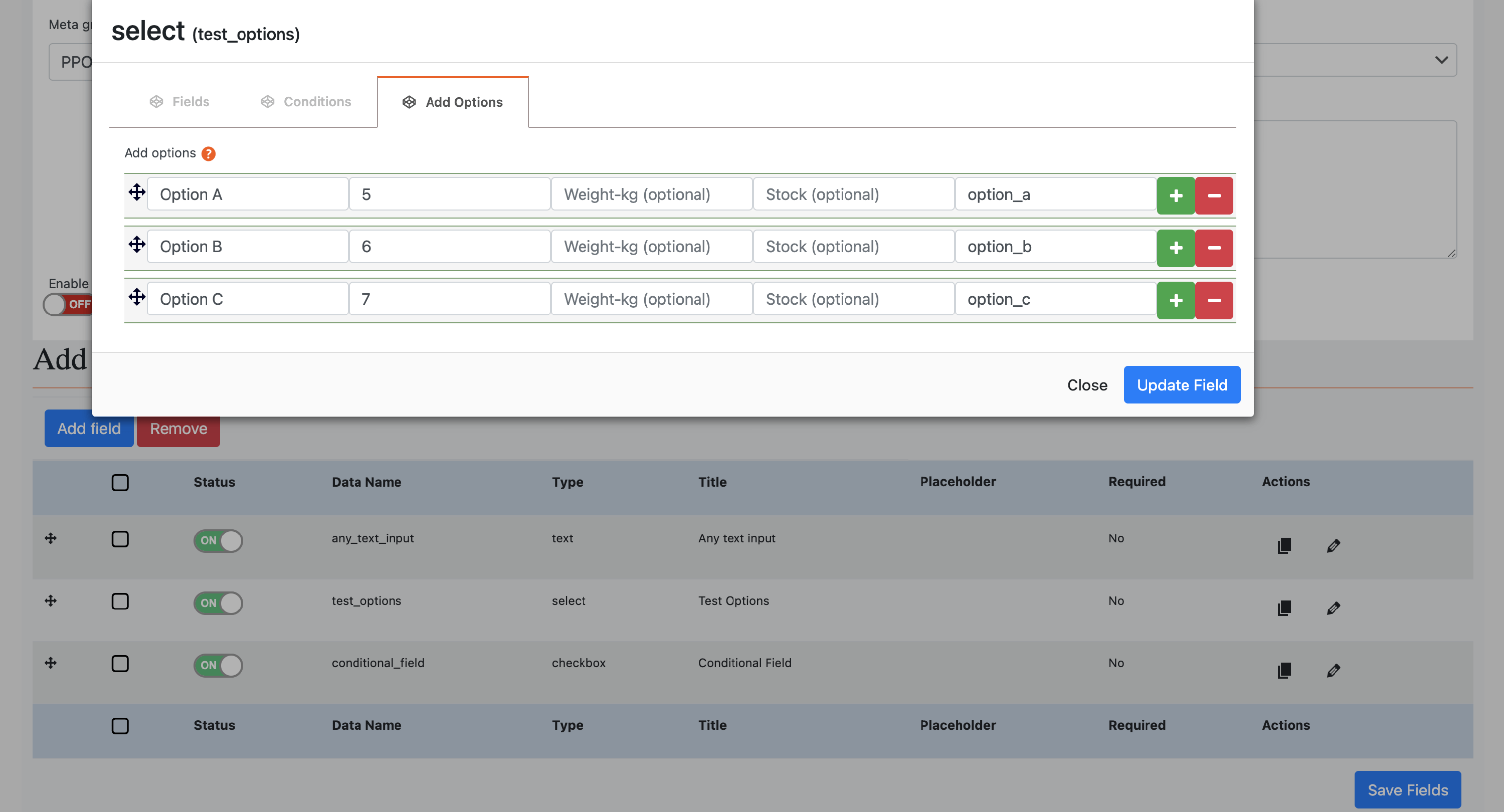Expand the meta group dropdown chevron
This screenshot has width=1504, height=812.
(1441, 60)
